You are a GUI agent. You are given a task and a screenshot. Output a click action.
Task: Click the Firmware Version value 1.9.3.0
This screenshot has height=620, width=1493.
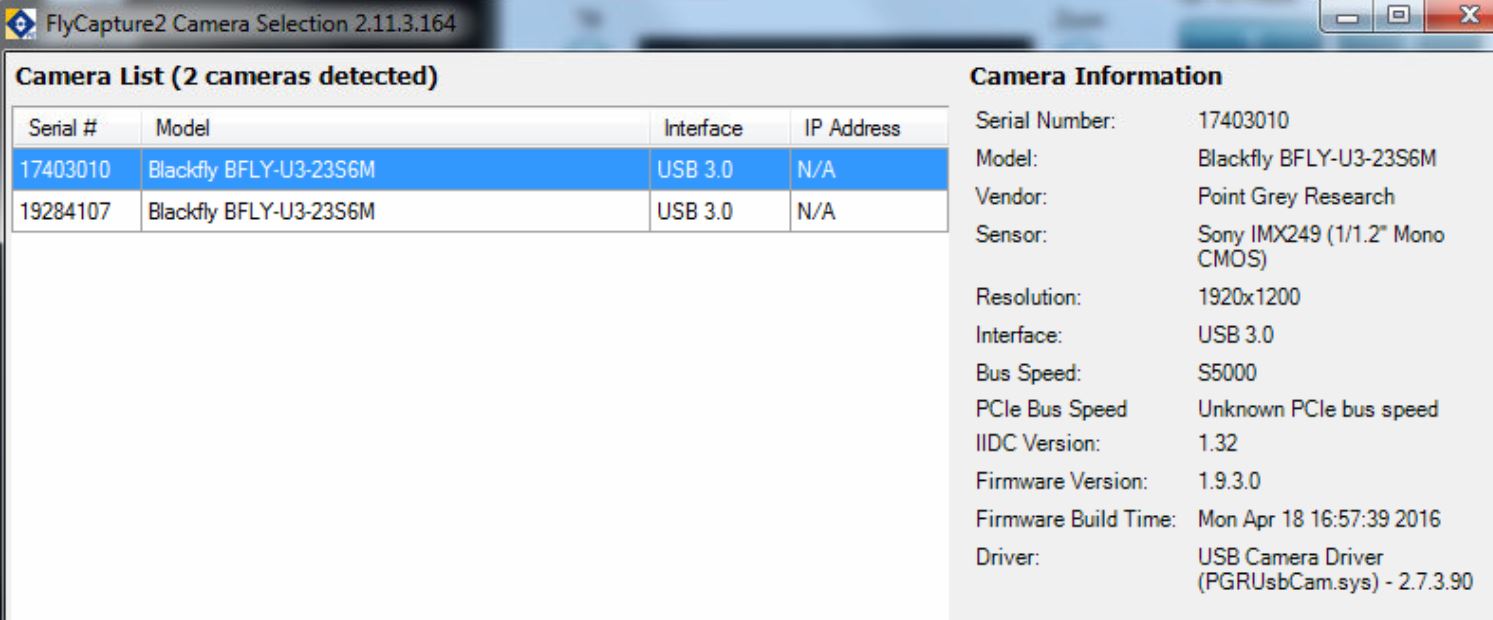[x=1228, y=482]
